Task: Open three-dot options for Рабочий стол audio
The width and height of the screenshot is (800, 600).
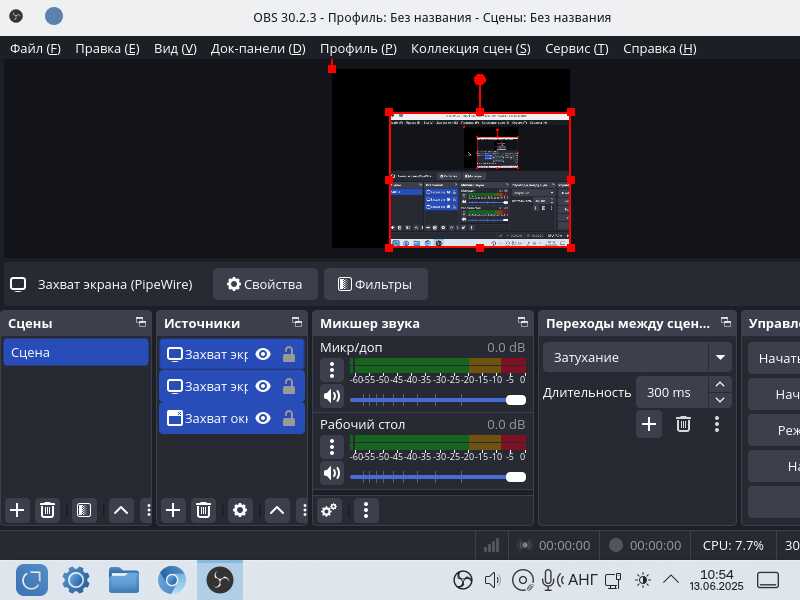Action: coord(332,446)
